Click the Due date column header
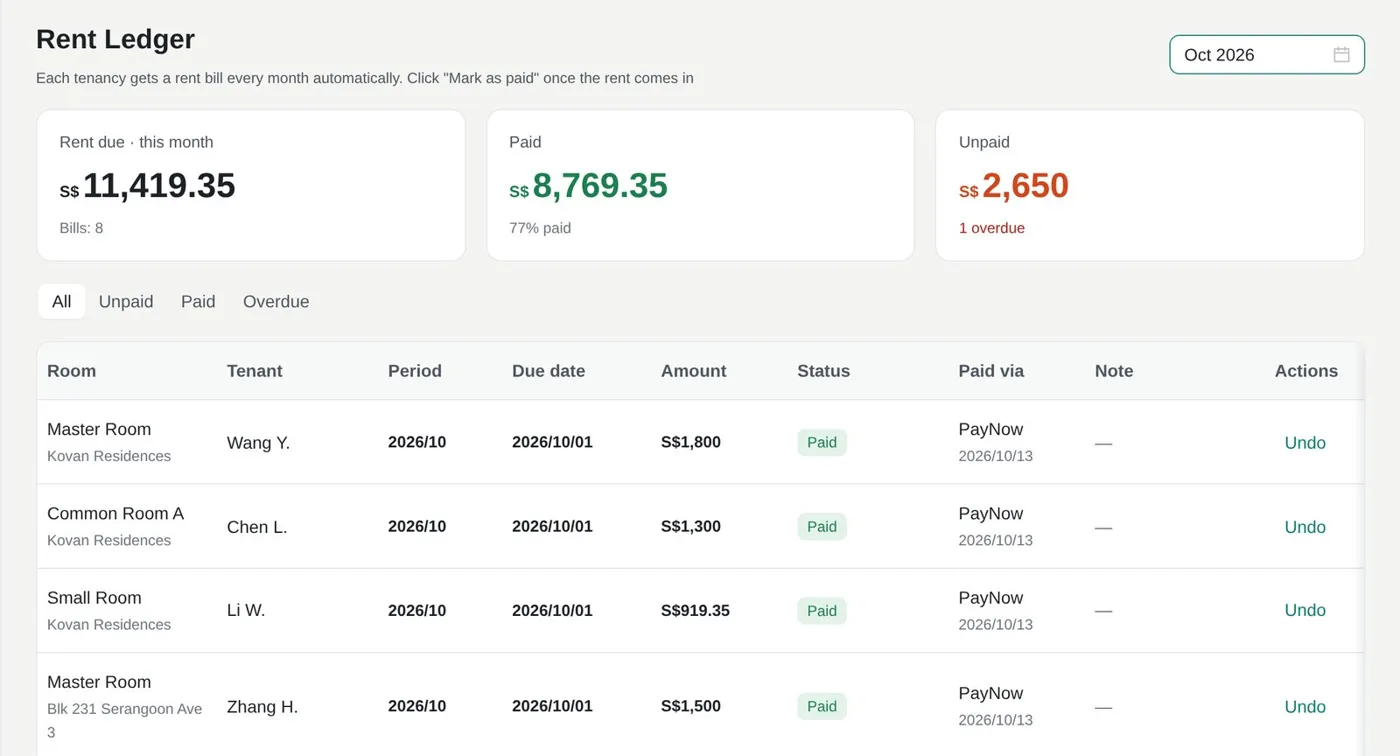This screenshot has width=1400, height=756. click(x=549, y=371)
